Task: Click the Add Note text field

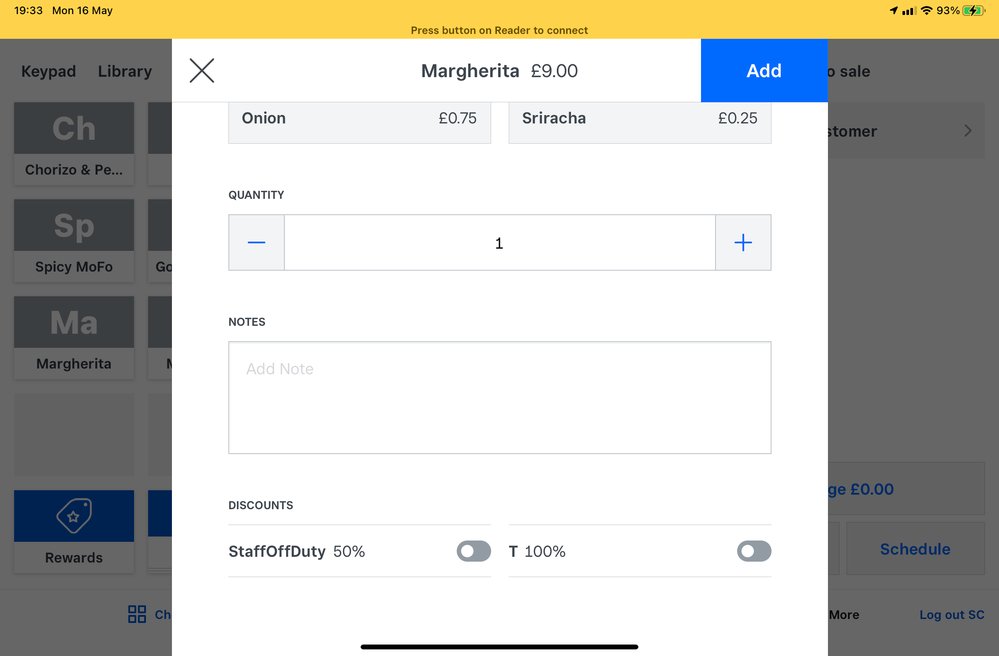Action: click(x=499, y=398)
